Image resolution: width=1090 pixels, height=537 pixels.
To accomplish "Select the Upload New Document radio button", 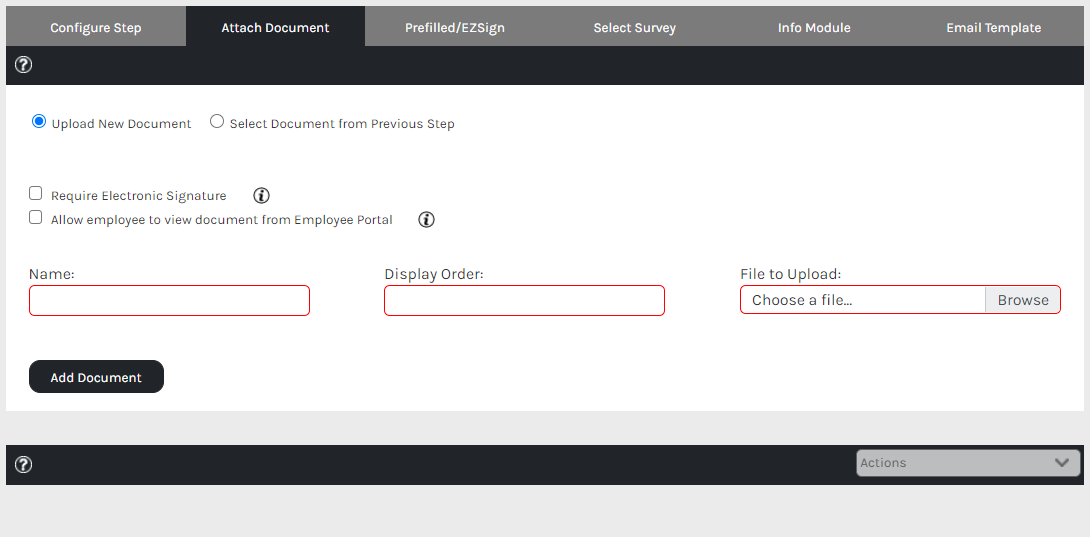I will click(x=39, y=122).
